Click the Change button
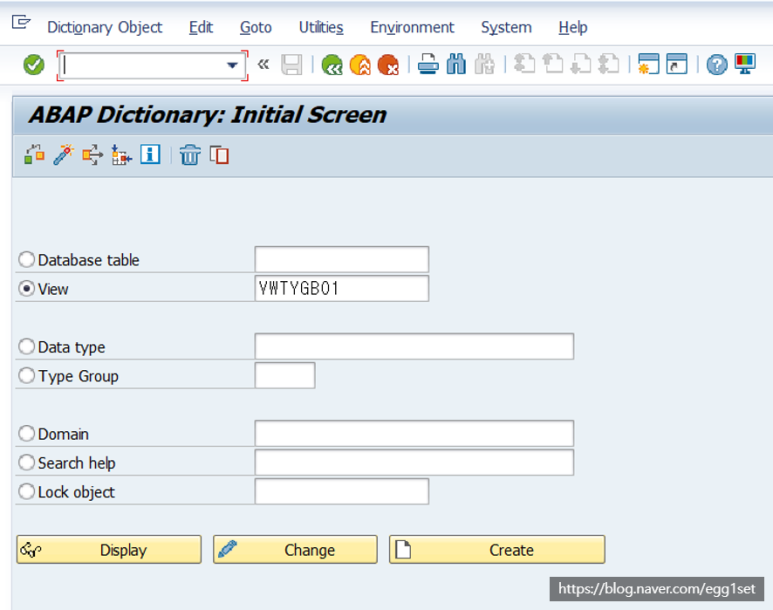The image size is (773, 610). click(295, 549)
